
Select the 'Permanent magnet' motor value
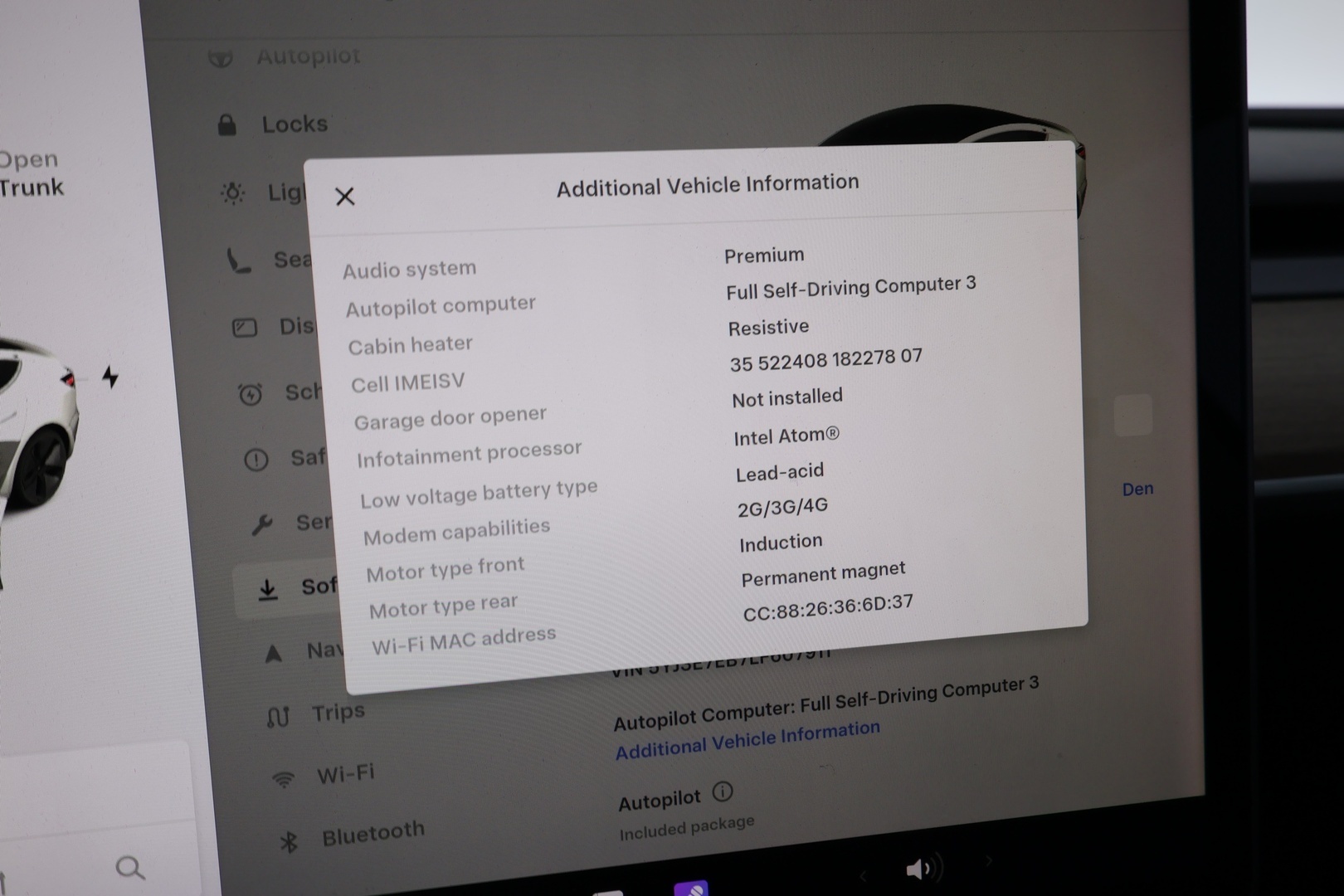click(x=823, y=573)
